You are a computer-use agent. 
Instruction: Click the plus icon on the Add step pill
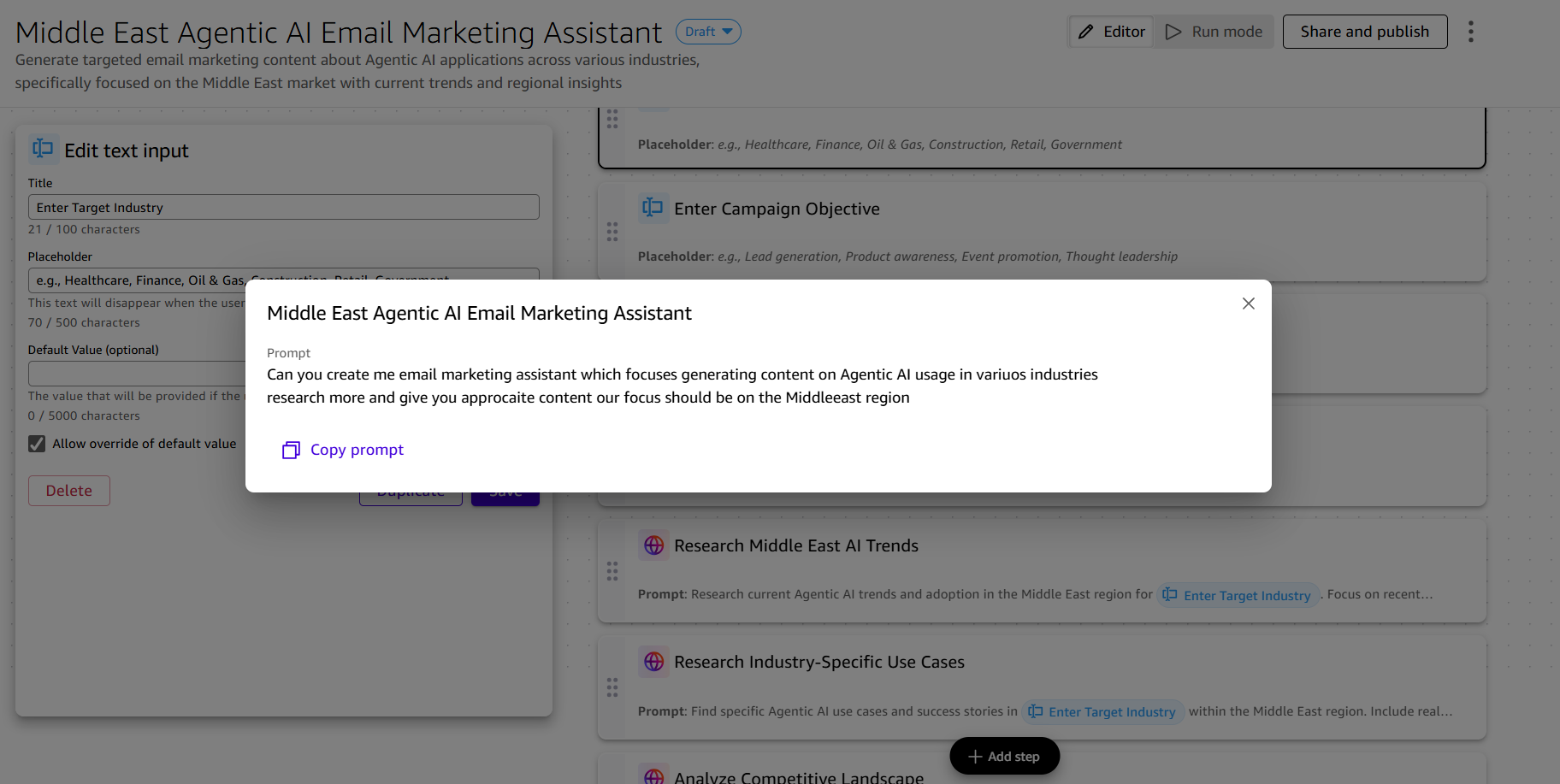(975, 756)
